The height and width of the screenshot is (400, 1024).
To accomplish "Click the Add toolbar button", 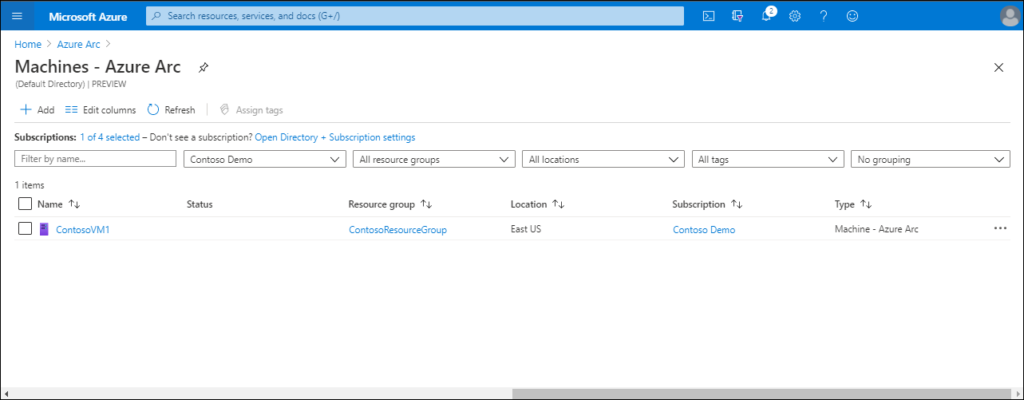I will point(37,110).
